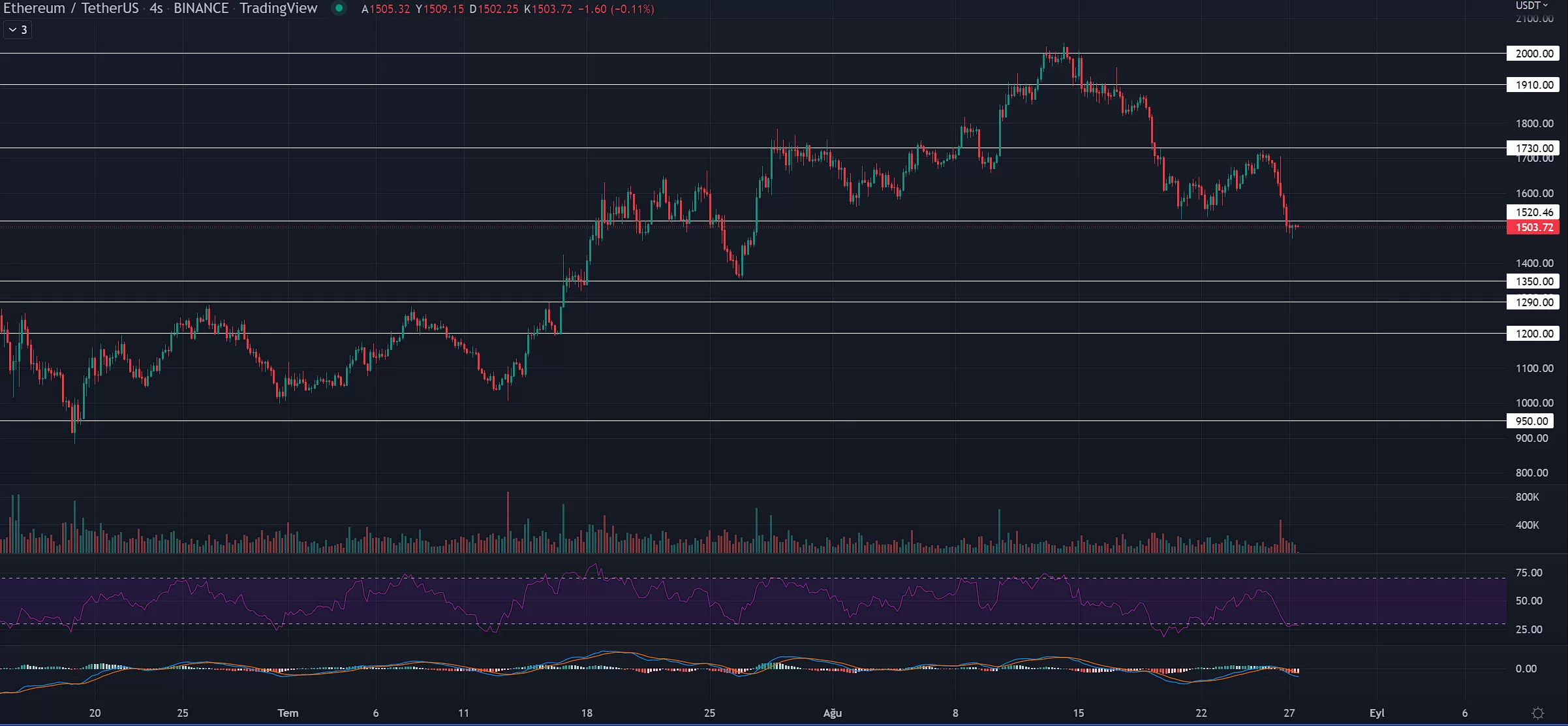1568x726 pixels.
Task: Click the Ethereum / TetherUS symbol title
Action: pyautogui.click(x=71, y=8)
